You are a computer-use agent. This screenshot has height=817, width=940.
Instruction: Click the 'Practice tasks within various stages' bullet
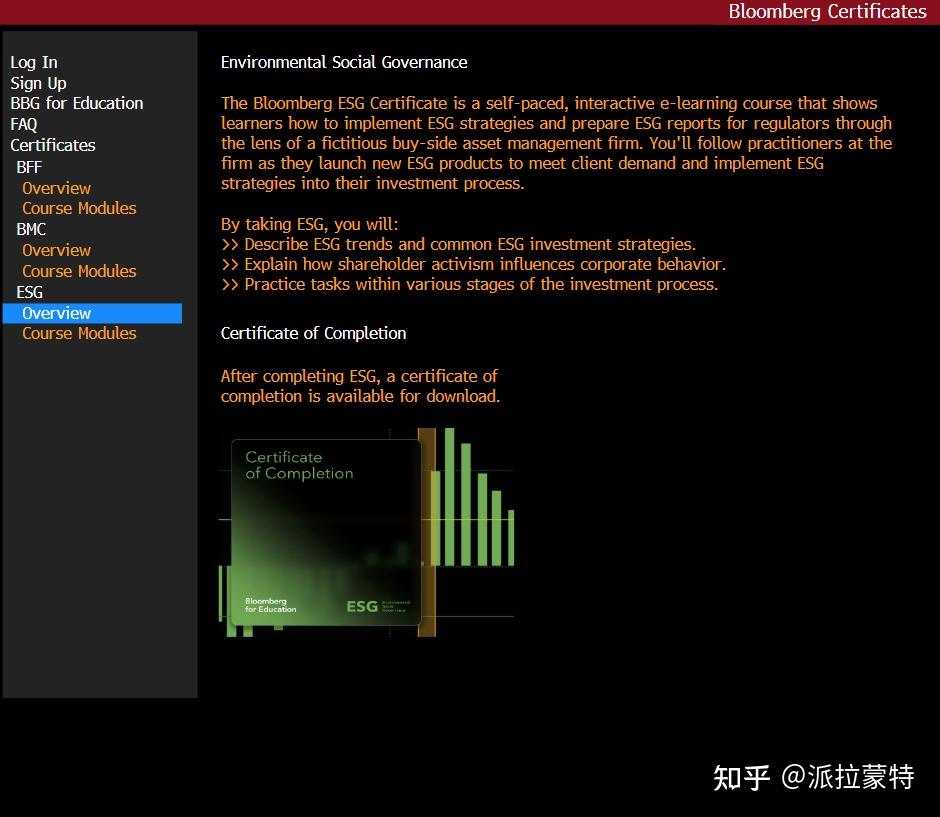tap(469, 284)
